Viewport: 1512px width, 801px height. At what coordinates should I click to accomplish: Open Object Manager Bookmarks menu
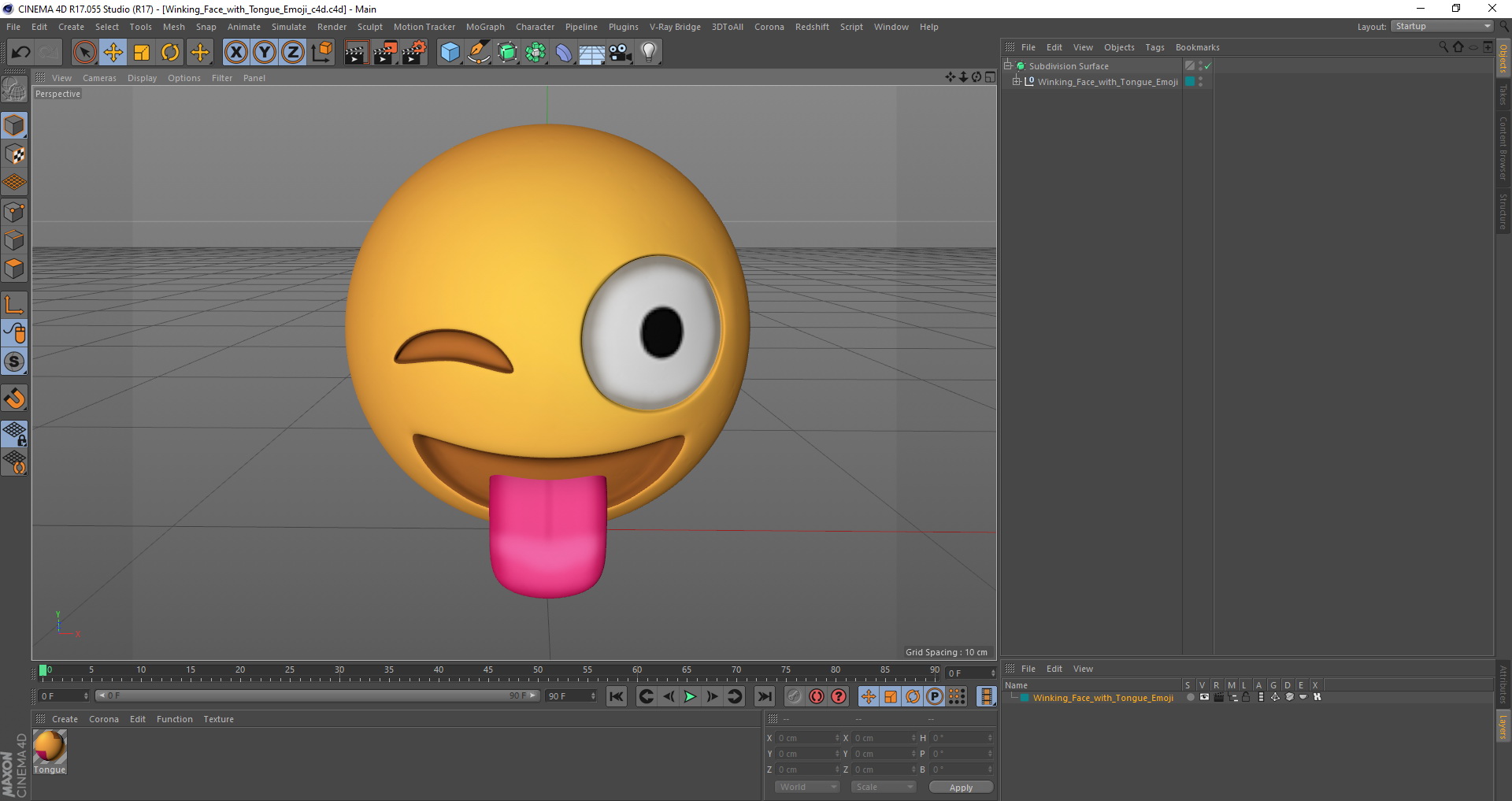1197,47
